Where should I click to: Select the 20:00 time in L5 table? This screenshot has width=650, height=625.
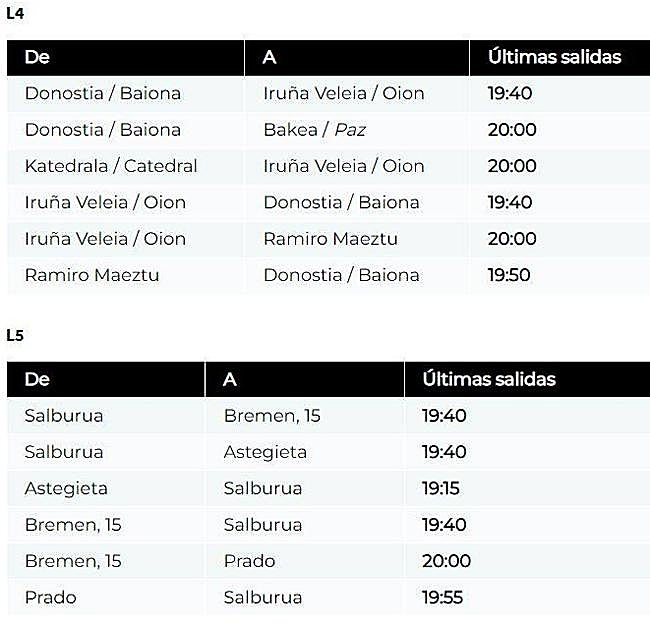[446, 561]
